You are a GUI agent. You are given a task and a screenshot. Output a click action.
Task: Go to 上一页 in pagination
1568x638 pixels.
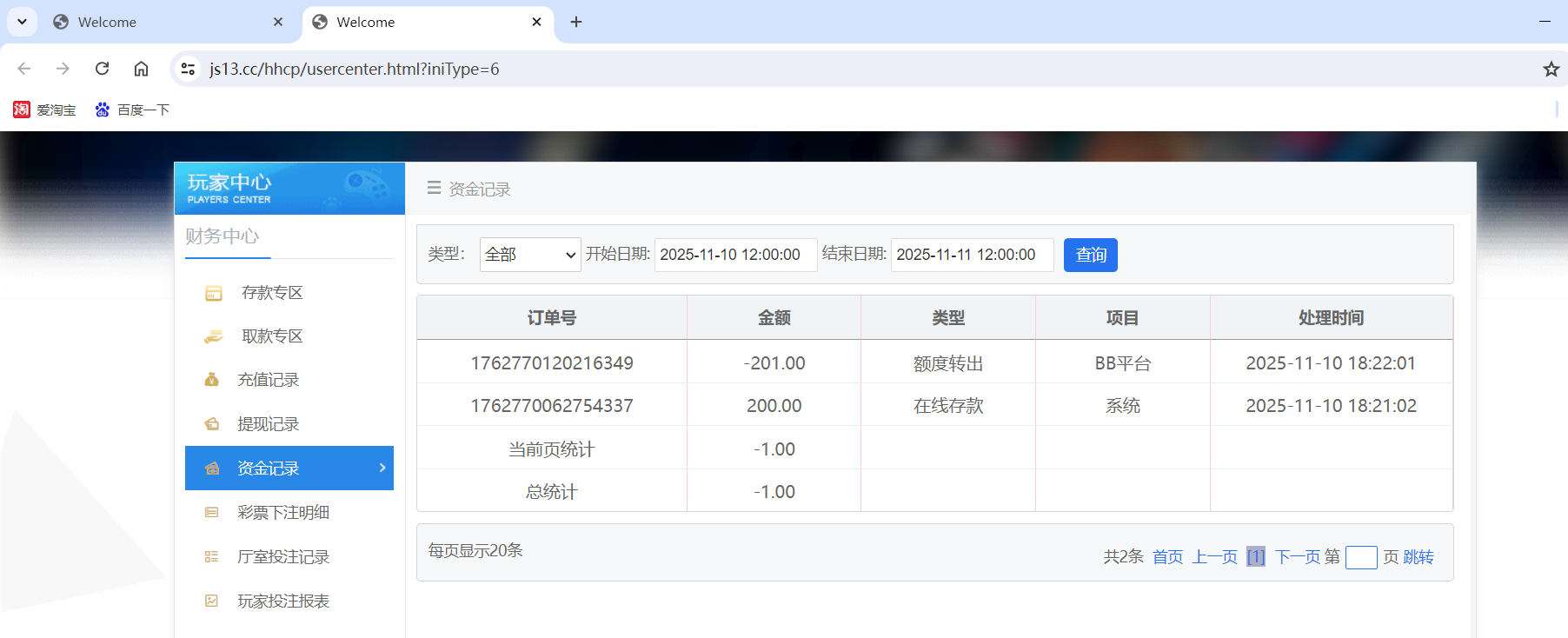tap(1215, 557)
